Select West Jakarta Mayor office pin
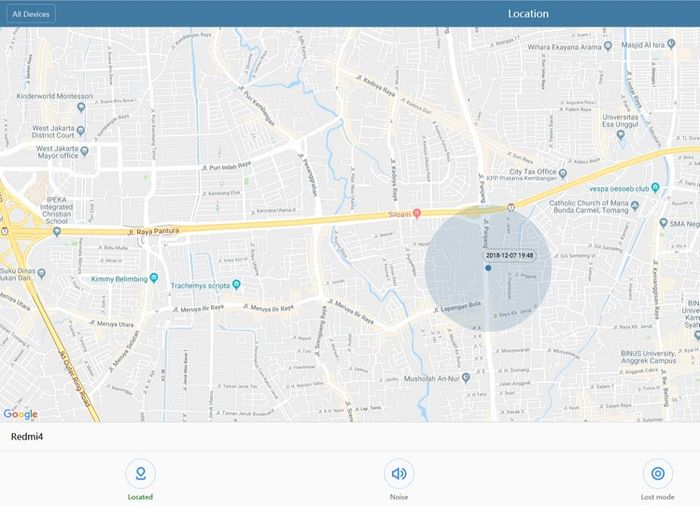700x505 pixels. (x=84, y=151)
